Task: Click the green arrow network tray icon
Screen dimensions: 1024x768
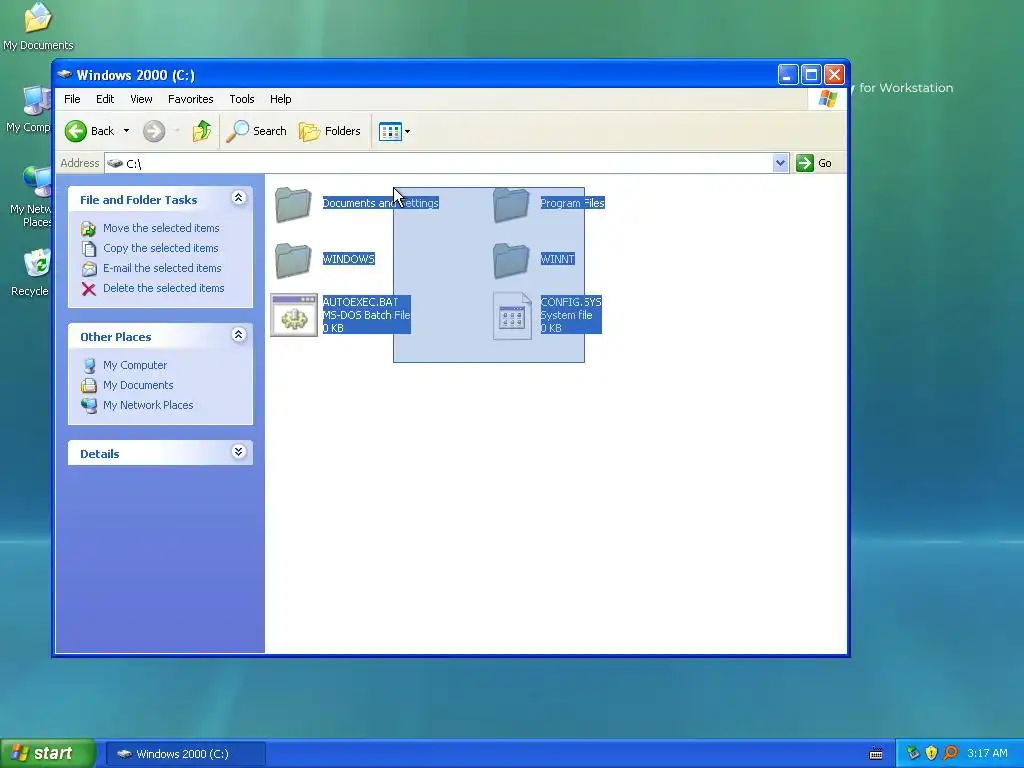Action: coord(912,754)
